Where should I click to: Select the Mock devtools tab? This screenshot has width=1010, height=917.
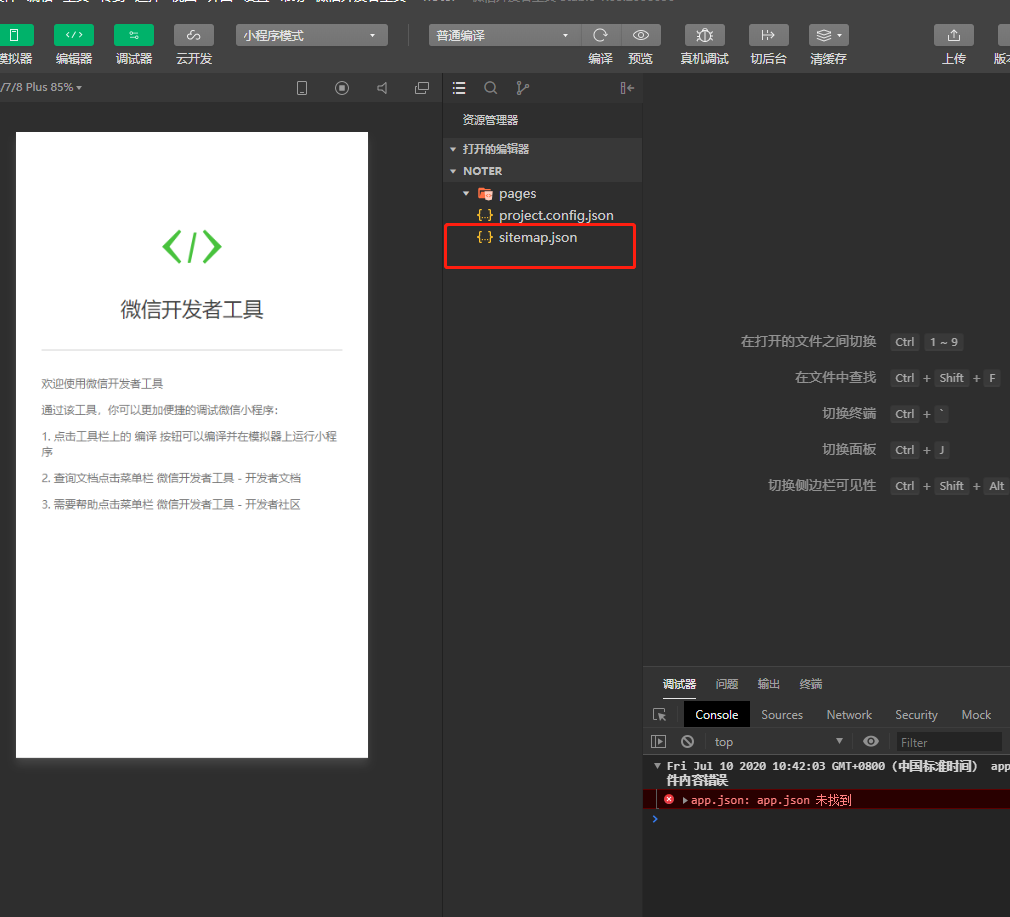click(976, 714)
